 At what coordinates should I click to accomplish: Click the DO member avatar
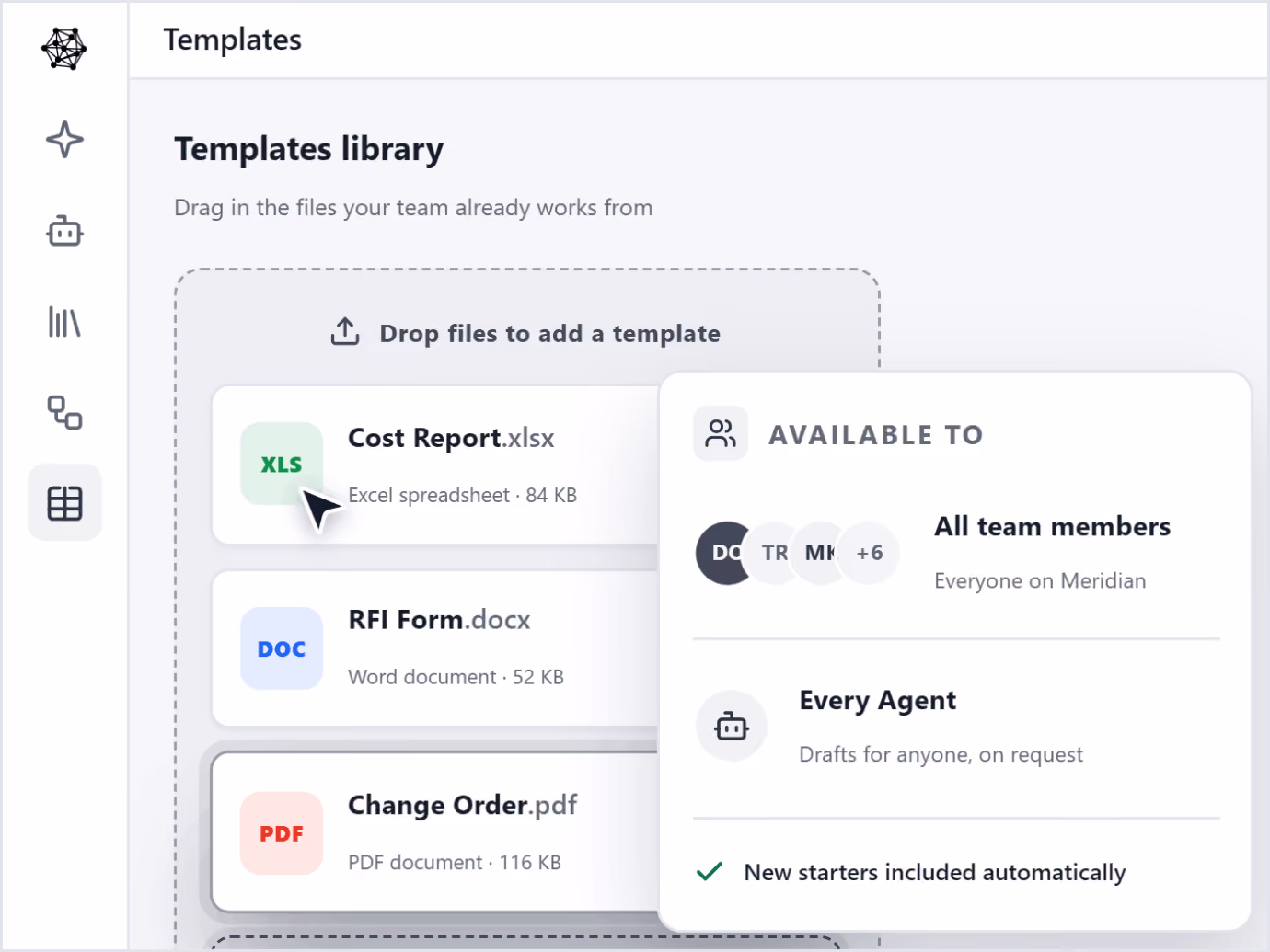pos(722,553)
